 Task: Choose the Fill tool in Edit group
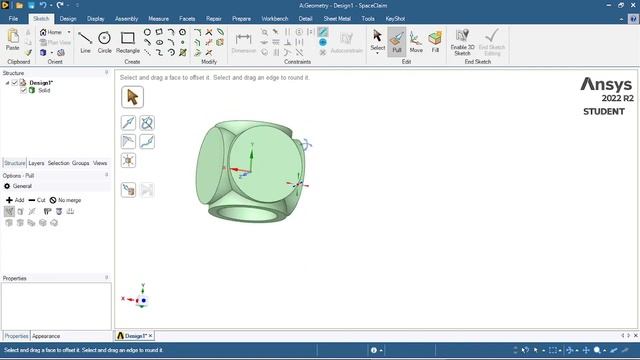click(x=435, y=42)
